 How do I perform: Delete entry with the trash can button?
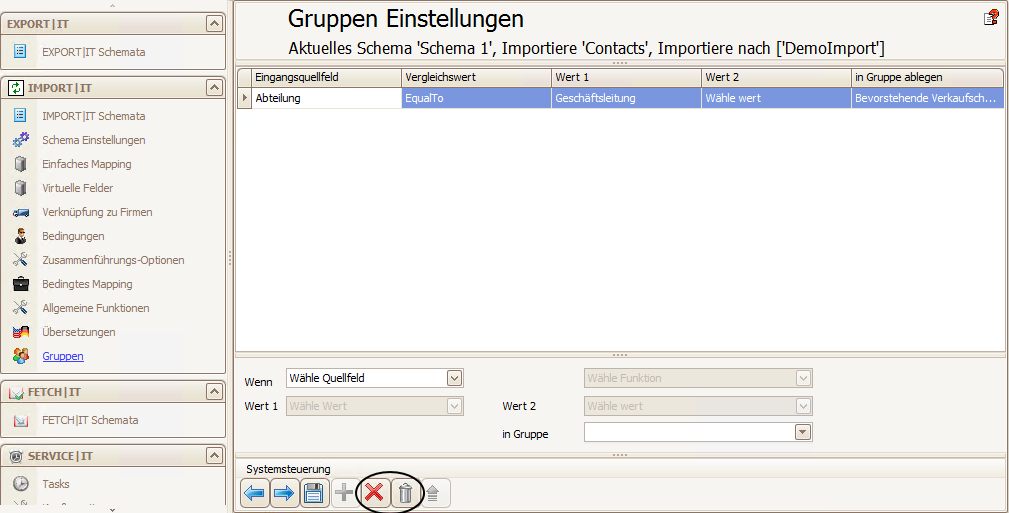405,494
